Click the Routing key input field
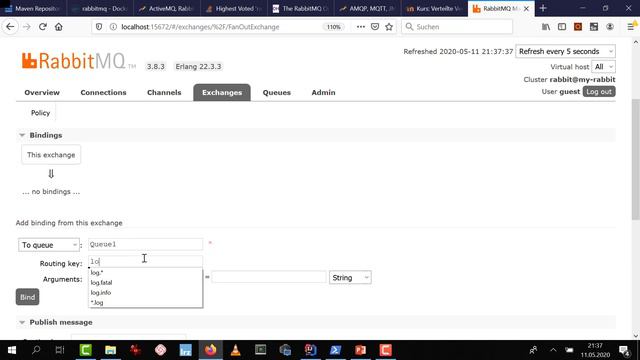640x360 pixels. (145, 261)
